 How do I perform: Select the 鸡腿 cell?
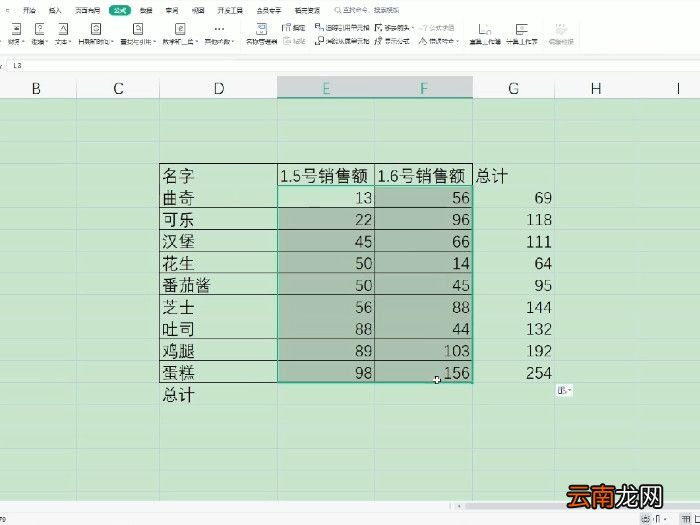(x=218, y=350)
